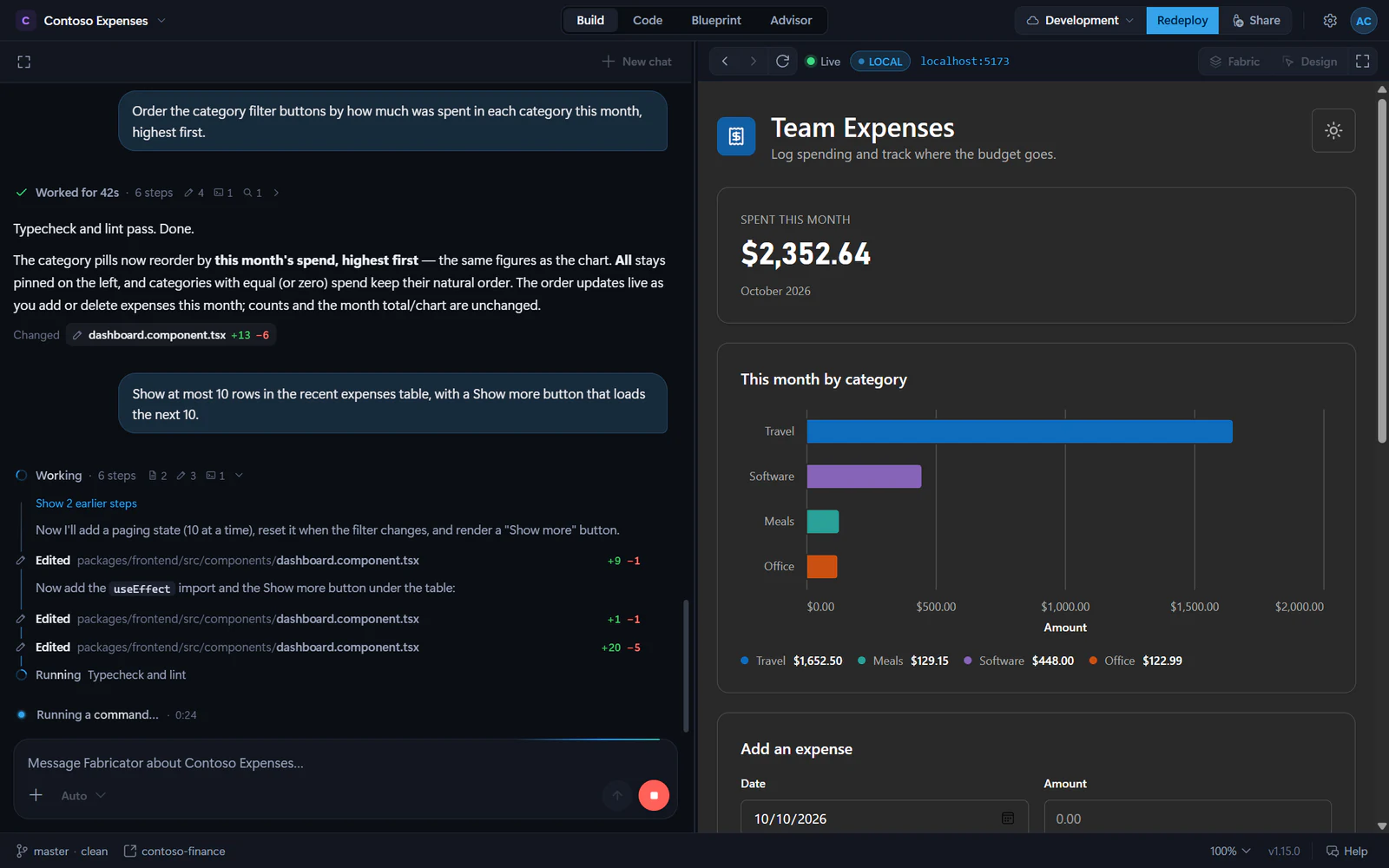Click the Travel bar in the chart
This screenshot has height=868, width=1389.
point(1019,431)
